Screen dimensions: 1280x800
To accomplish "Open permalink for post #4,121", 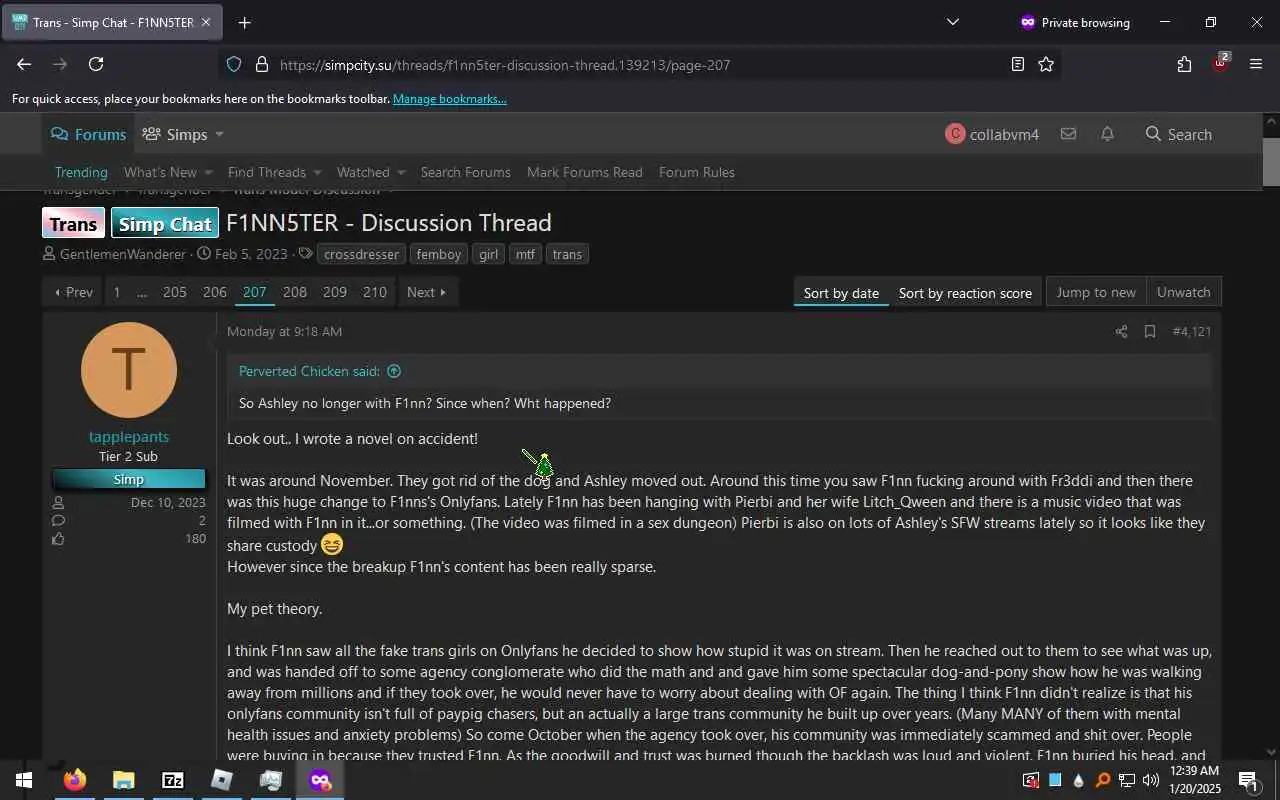I will coord(1191,331).
